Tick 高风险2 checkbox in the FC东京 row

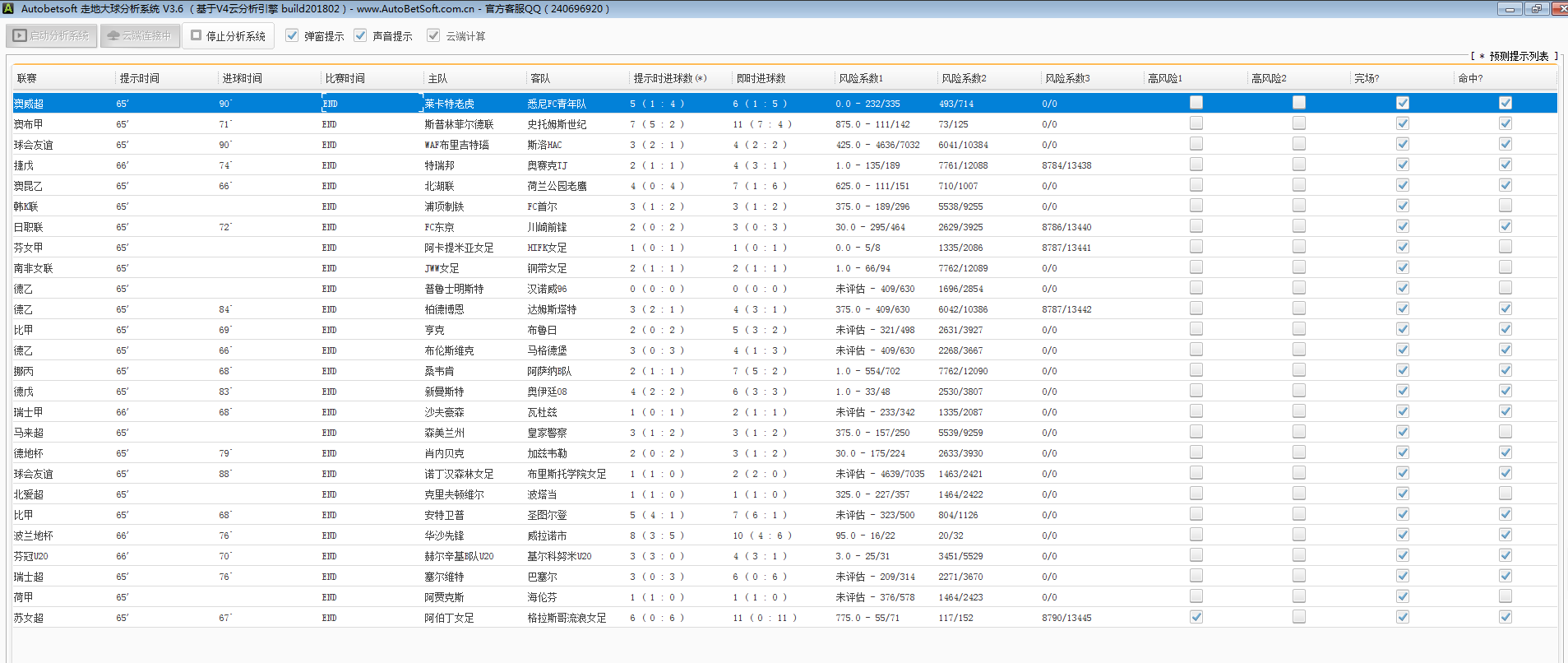(x=1299, y=226)
